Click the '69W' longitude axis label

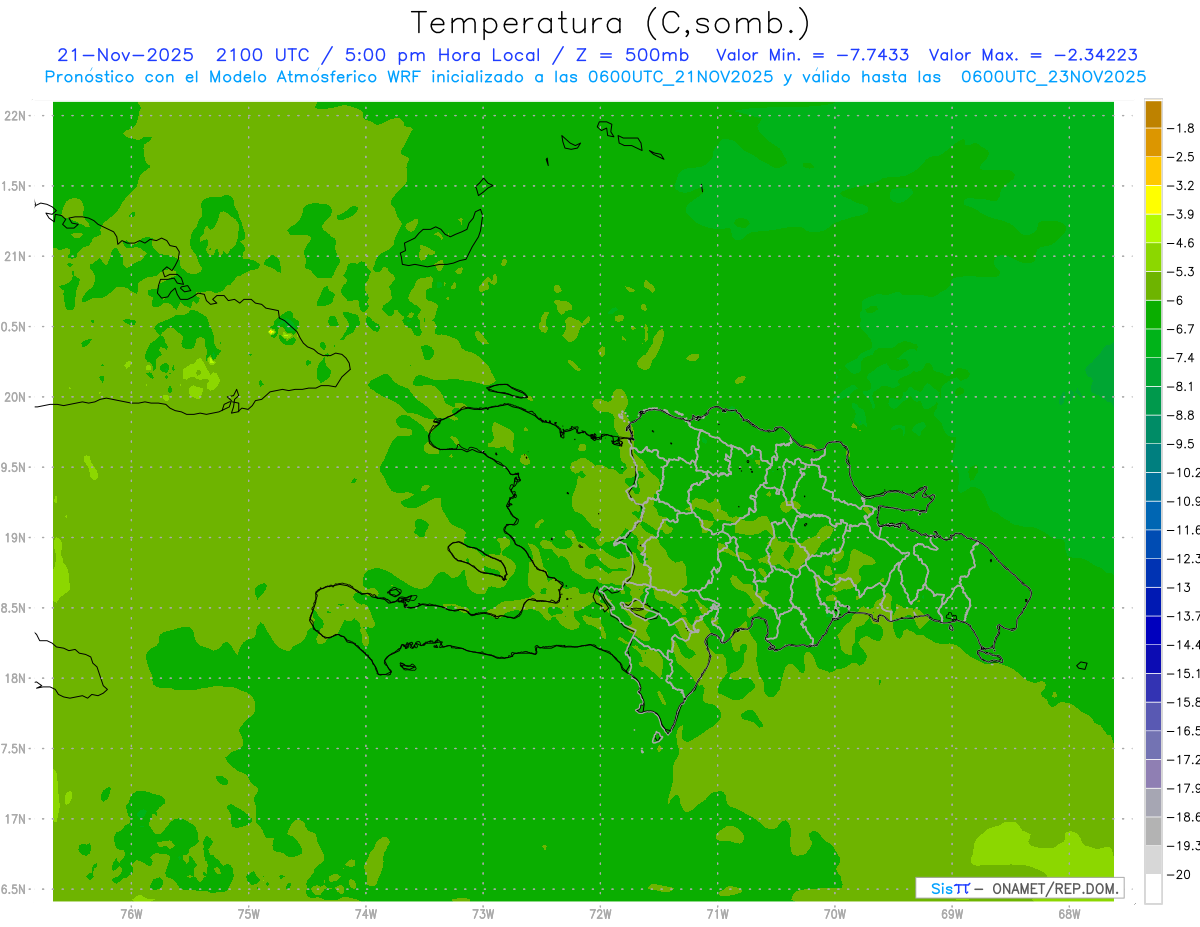952,913
